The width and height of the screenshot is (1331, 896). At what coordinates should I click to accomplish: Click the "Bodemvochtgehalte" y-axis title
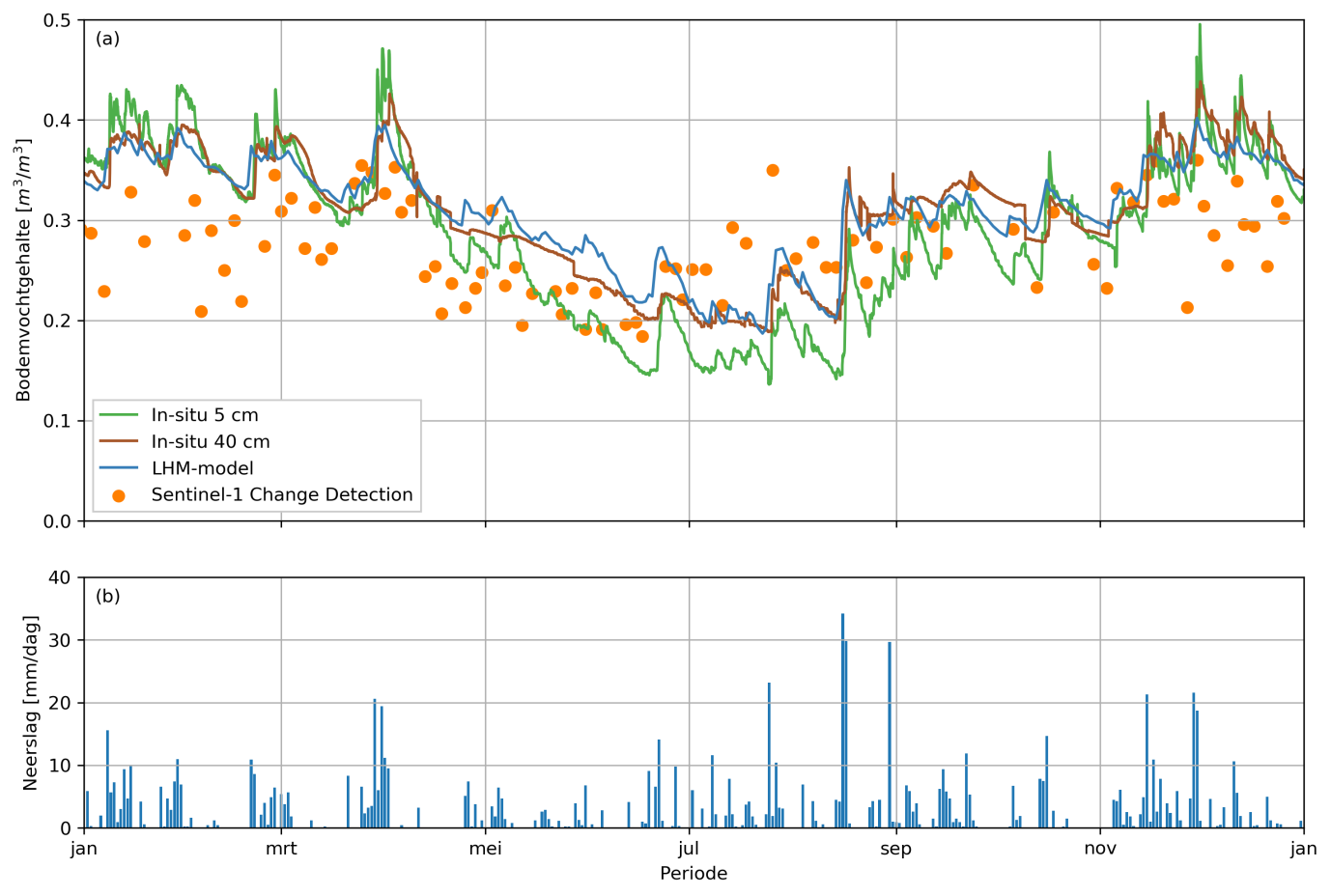click(23, 270)
